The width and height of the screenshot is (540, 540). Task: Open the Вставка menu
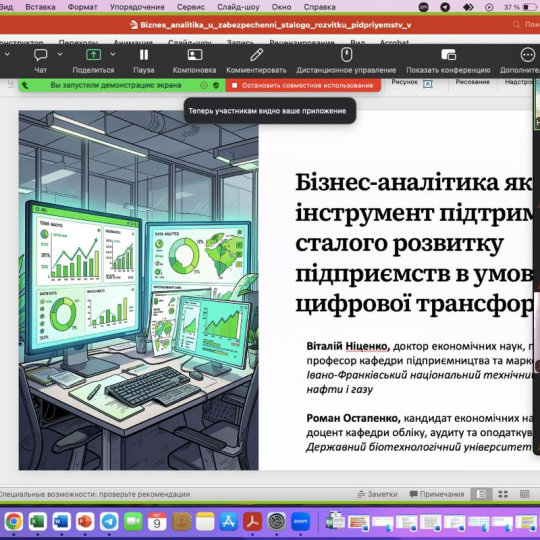40,7
